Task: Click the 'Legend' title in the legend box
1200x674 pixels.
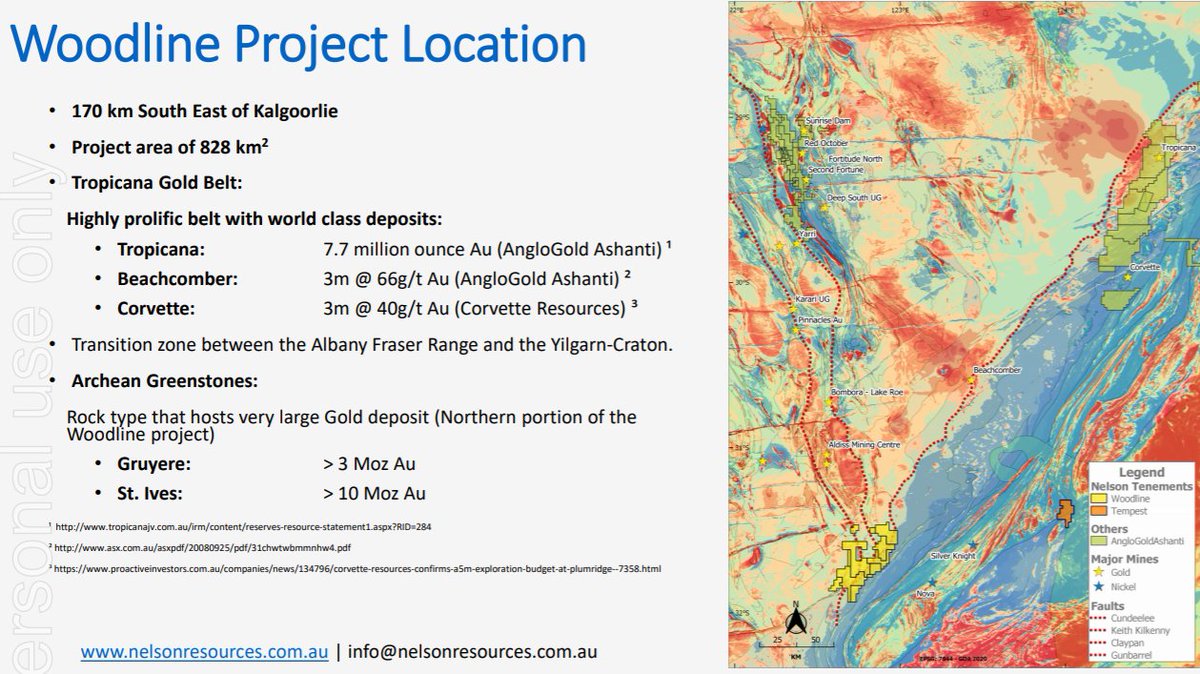Action: point(1141,472)
